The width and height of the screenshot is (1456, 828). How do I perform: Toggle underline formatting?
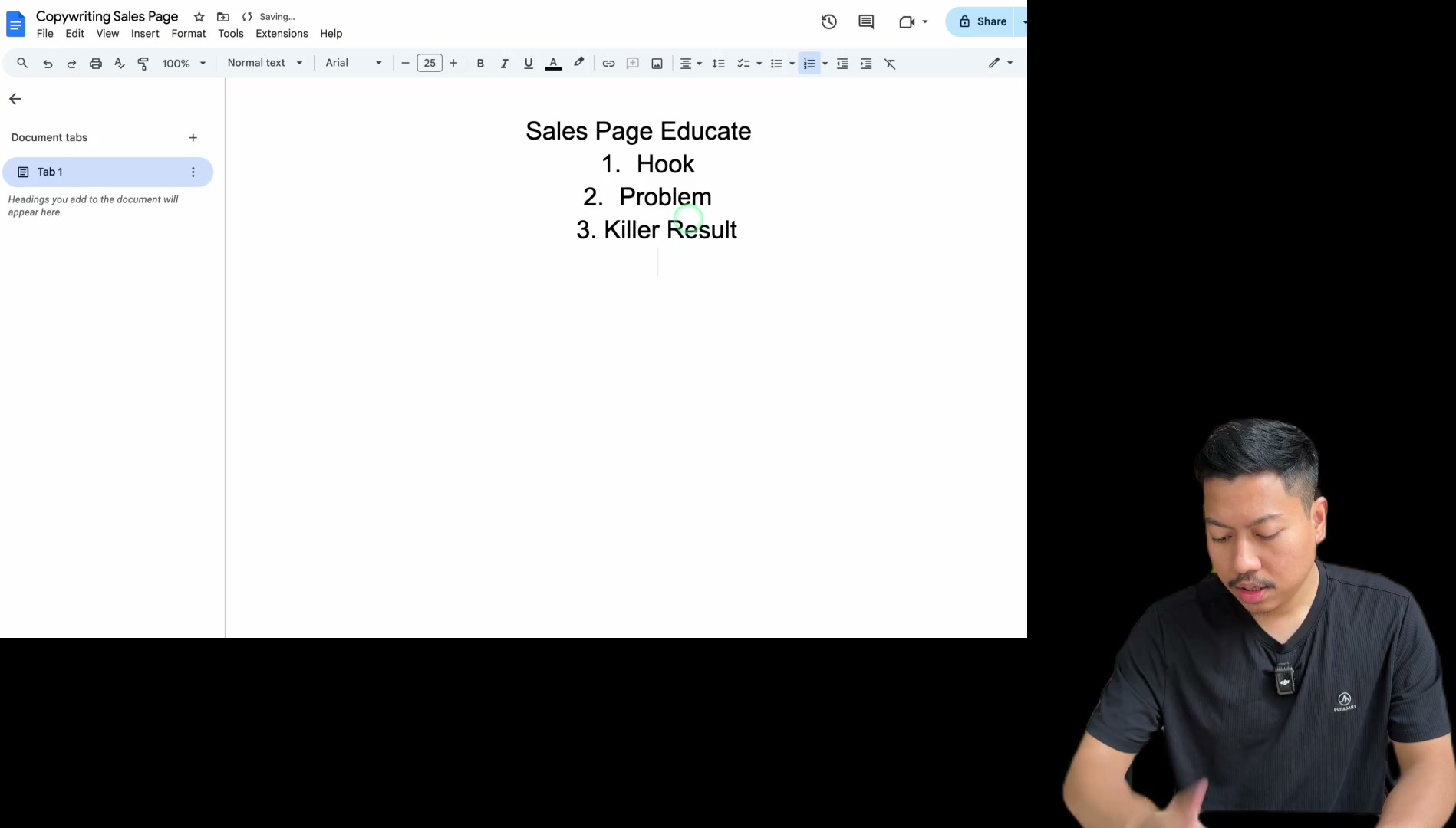pos(529,63)
